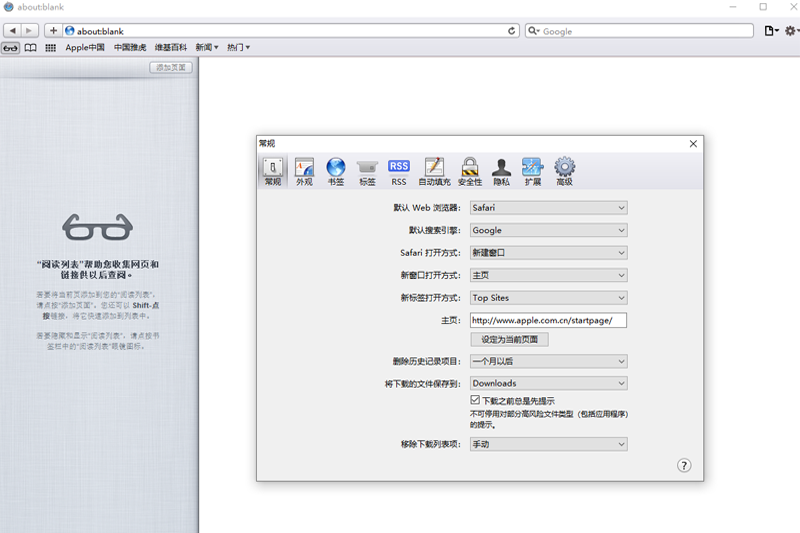
Task: Expand the 默认搜索引擎 Google dropdown
Action: click(x=548, y=230)
